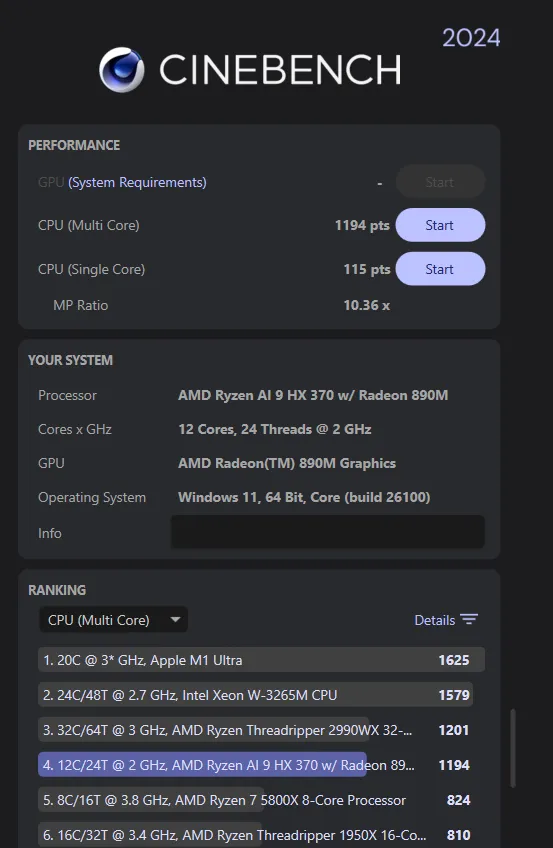This screenshot has height=848, width=553.
Task: Open Details view in Ranking
Action: (446, 620)
